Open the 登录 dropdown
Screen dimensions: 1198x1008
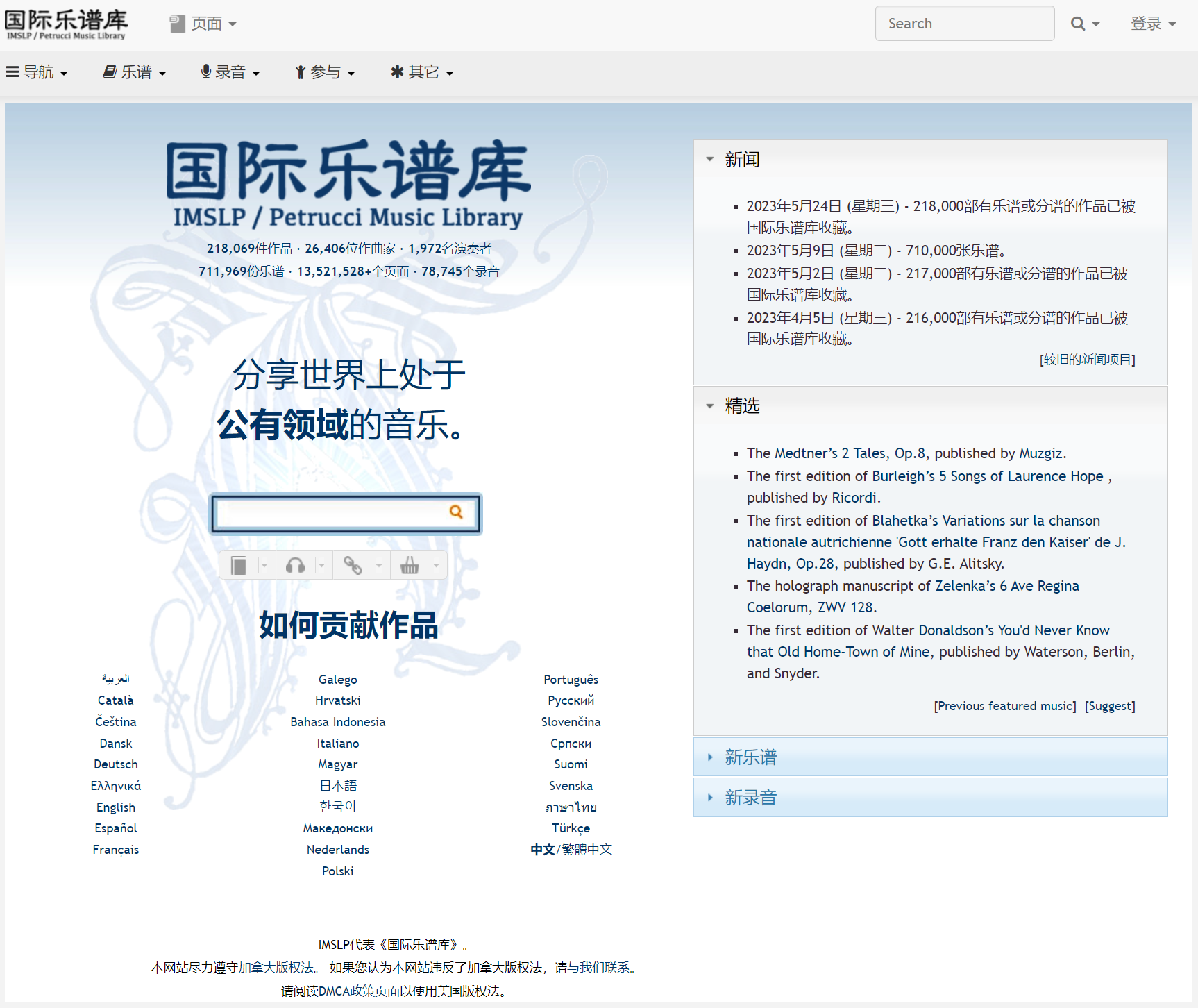coord(1153,24)
